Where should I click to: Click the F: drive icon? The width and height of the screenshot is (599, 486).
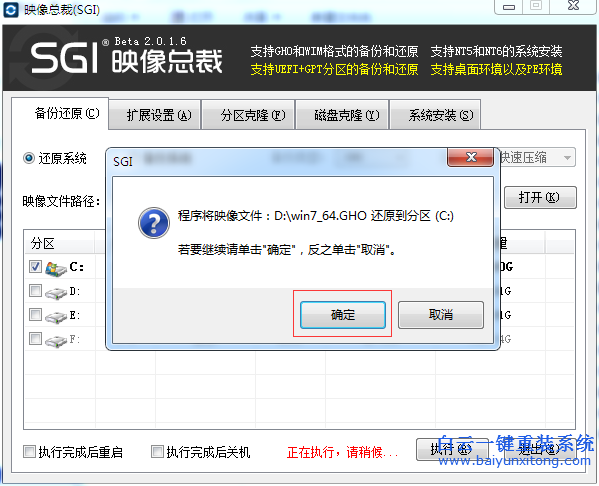tap(56, 341)
